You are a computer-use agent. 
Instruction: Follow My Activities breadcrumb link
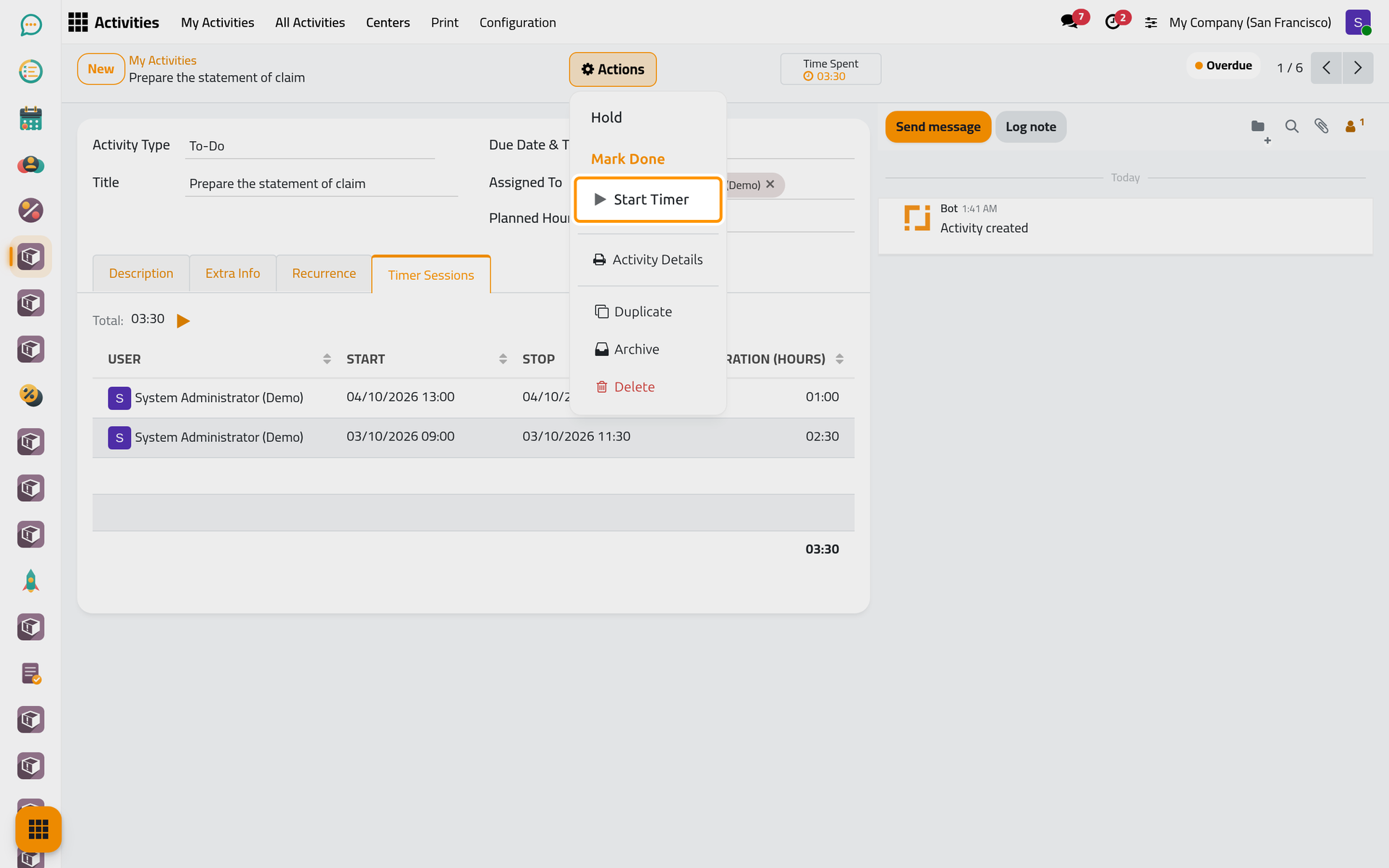(162, 61)
